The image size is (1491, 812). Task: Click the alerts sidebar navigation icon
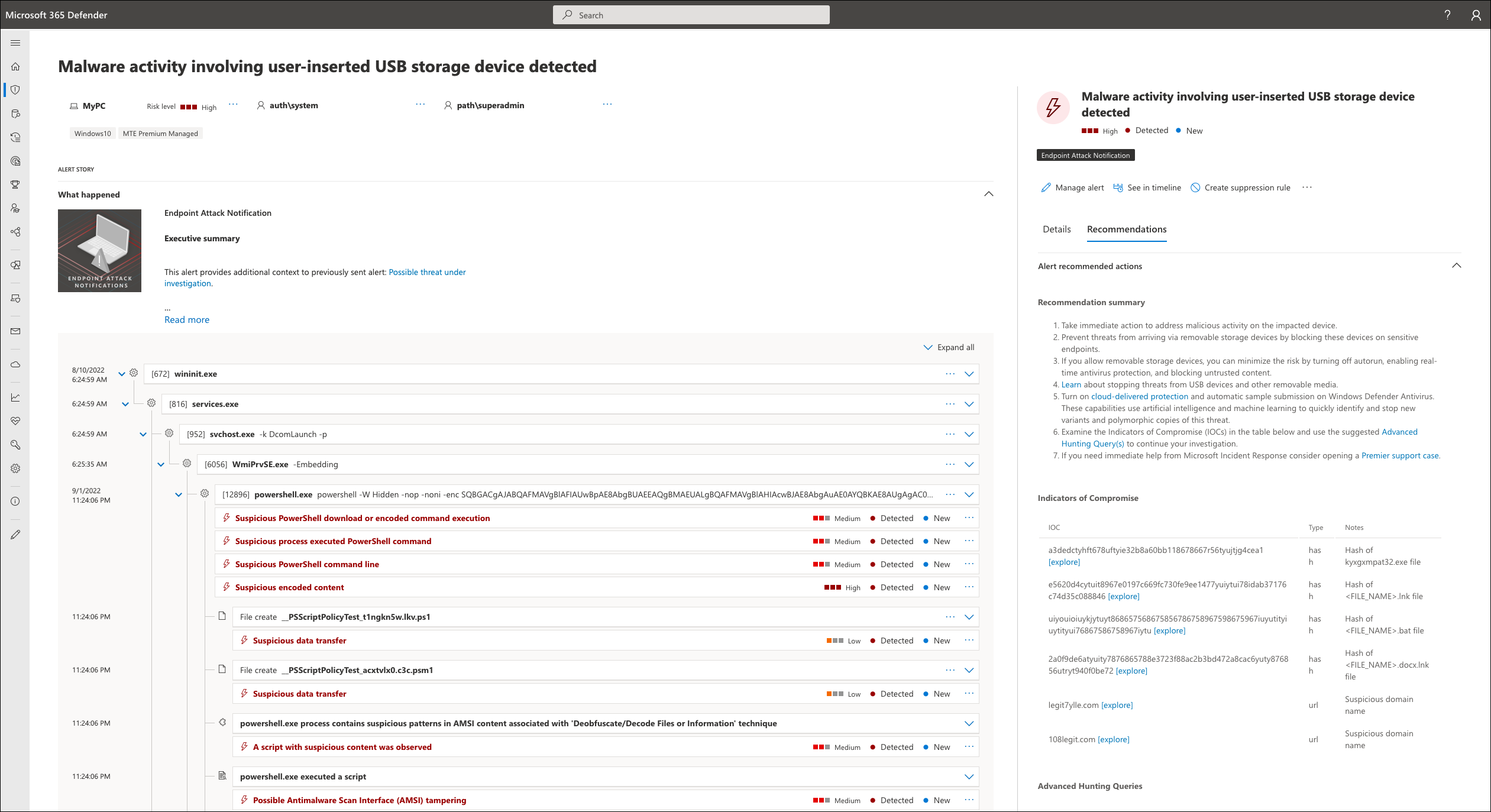[x=19, y=90]
